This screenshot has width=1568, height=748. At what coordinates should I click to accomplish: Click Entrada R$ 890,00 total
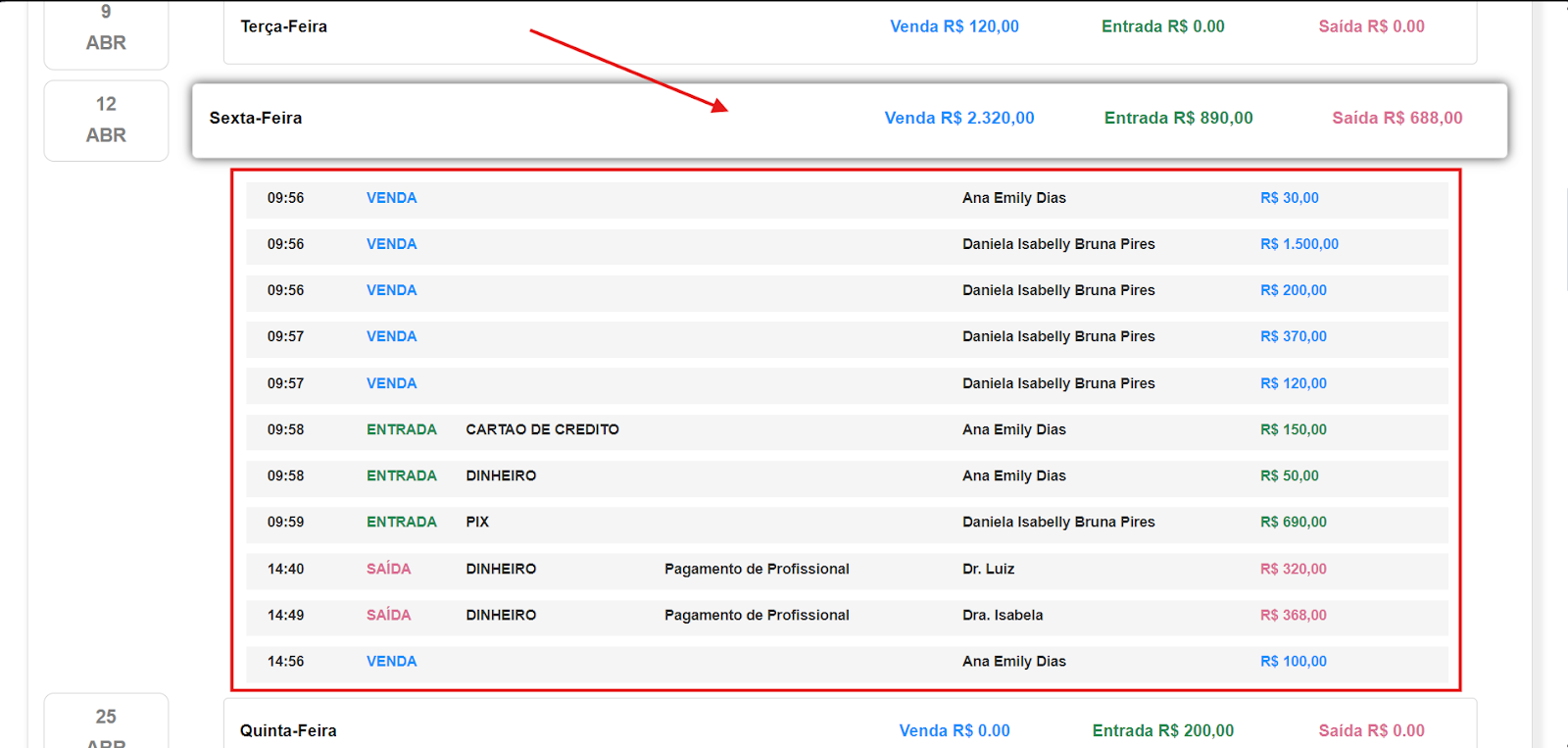pos(1178,118)
